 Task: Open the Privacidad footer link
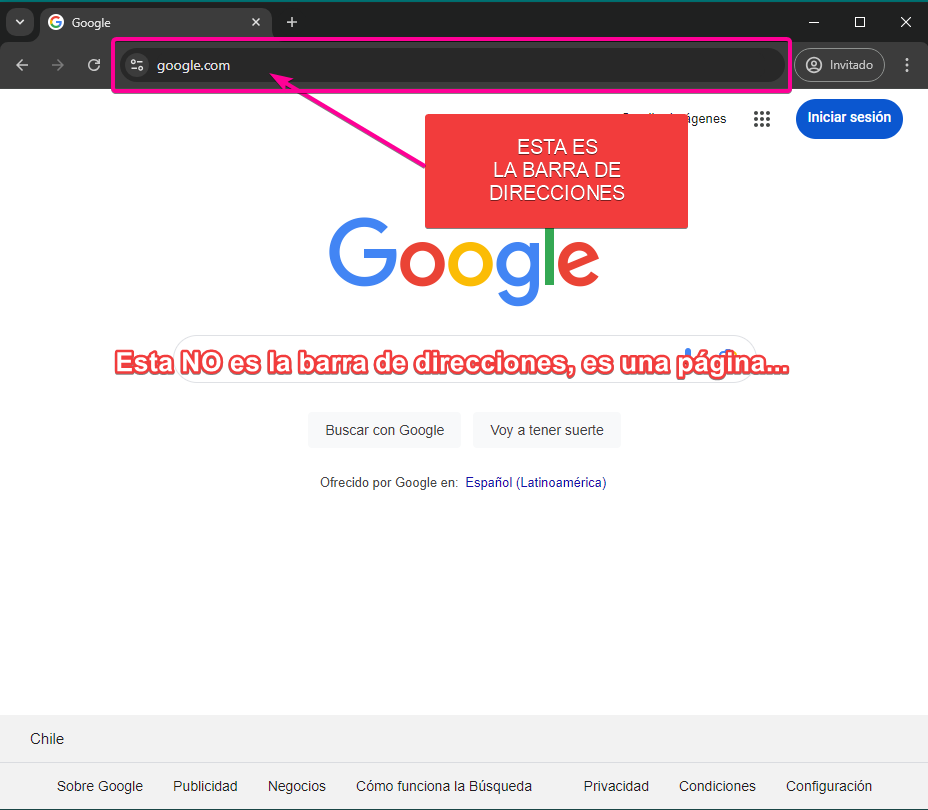(x=616, y=786)
